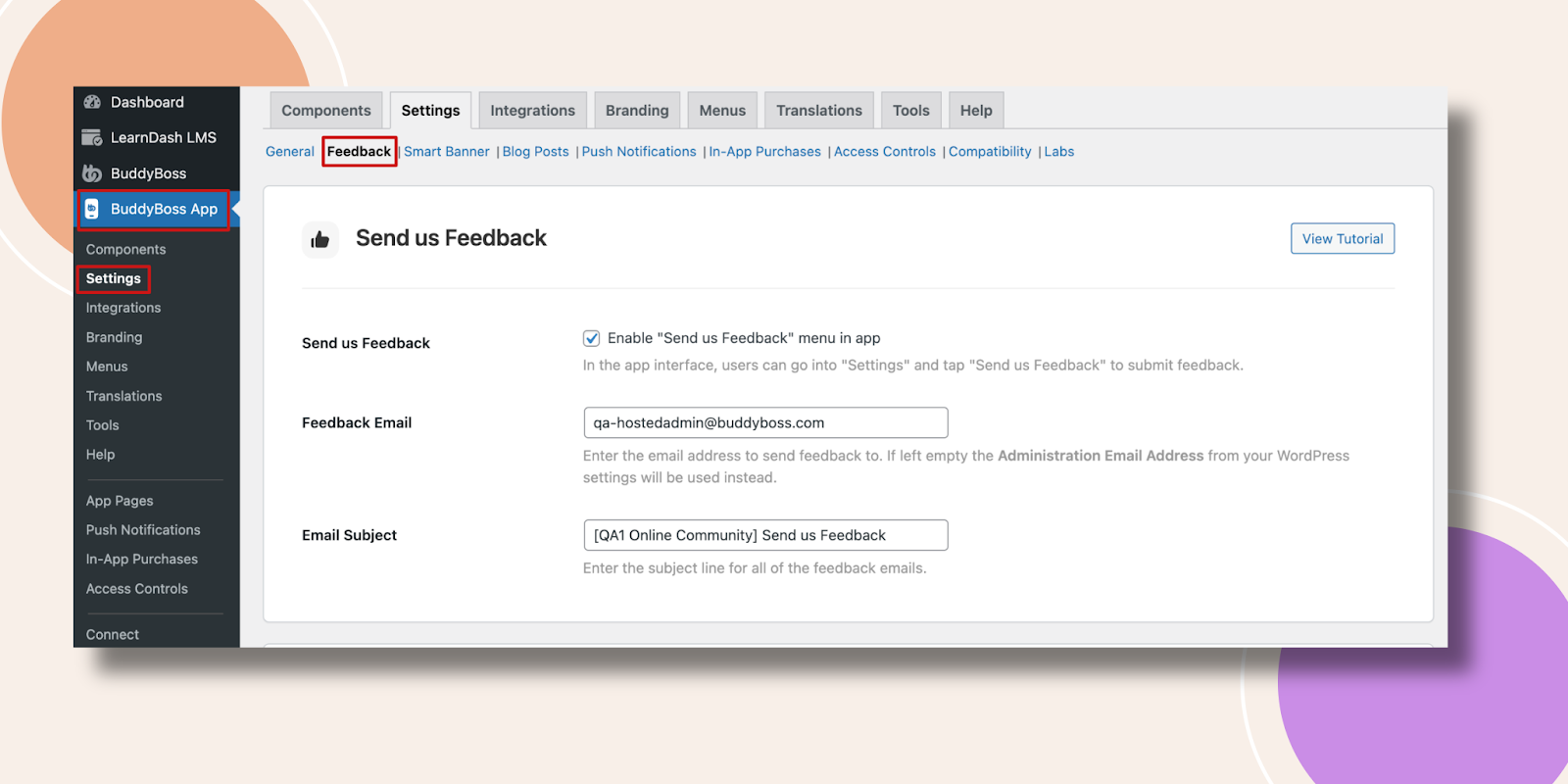
Task: Select the Settings tab at the top
Action: 430,111
